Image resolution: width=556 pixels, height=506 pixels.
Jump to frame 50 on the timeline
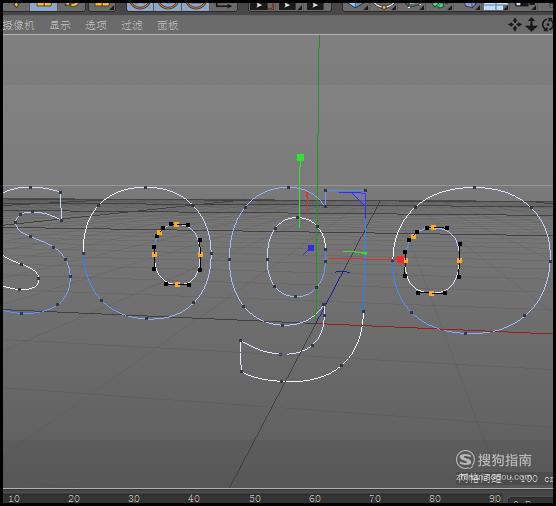pyautogui.click(x=255, y=498)
